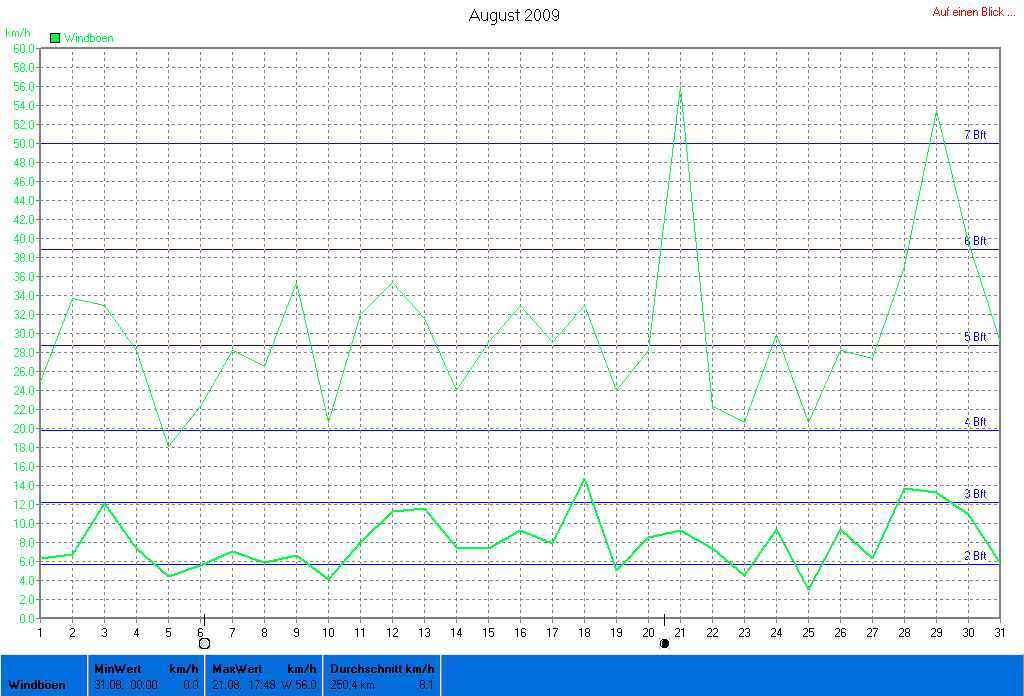Click the '0.0' y-axis label
Screen dimensions: 1024x696
pos(27,619)
